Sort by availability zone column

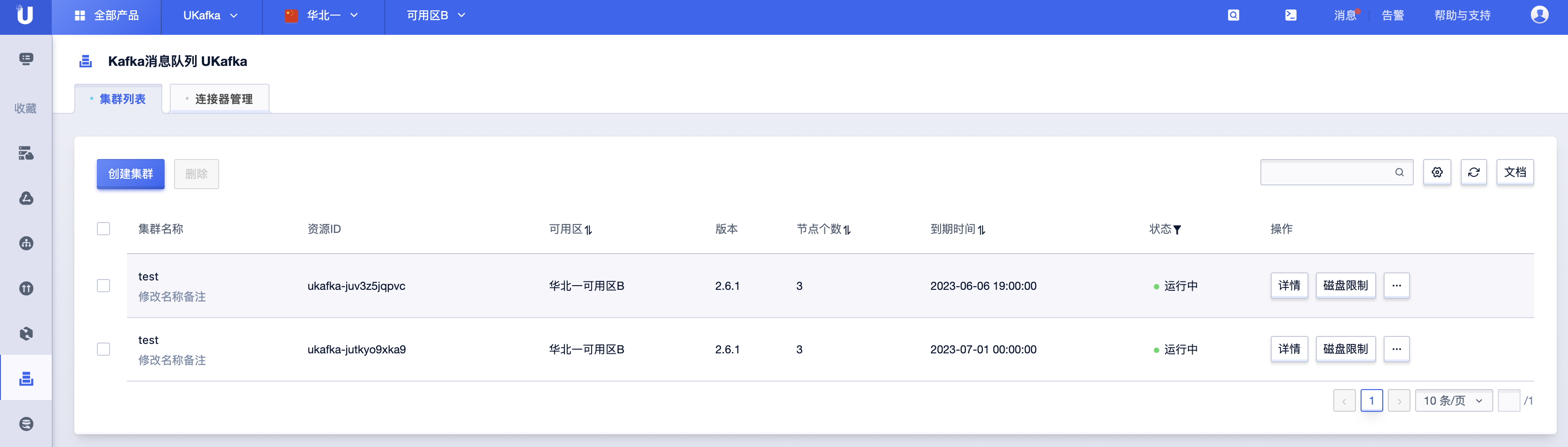tap(589, 230)
